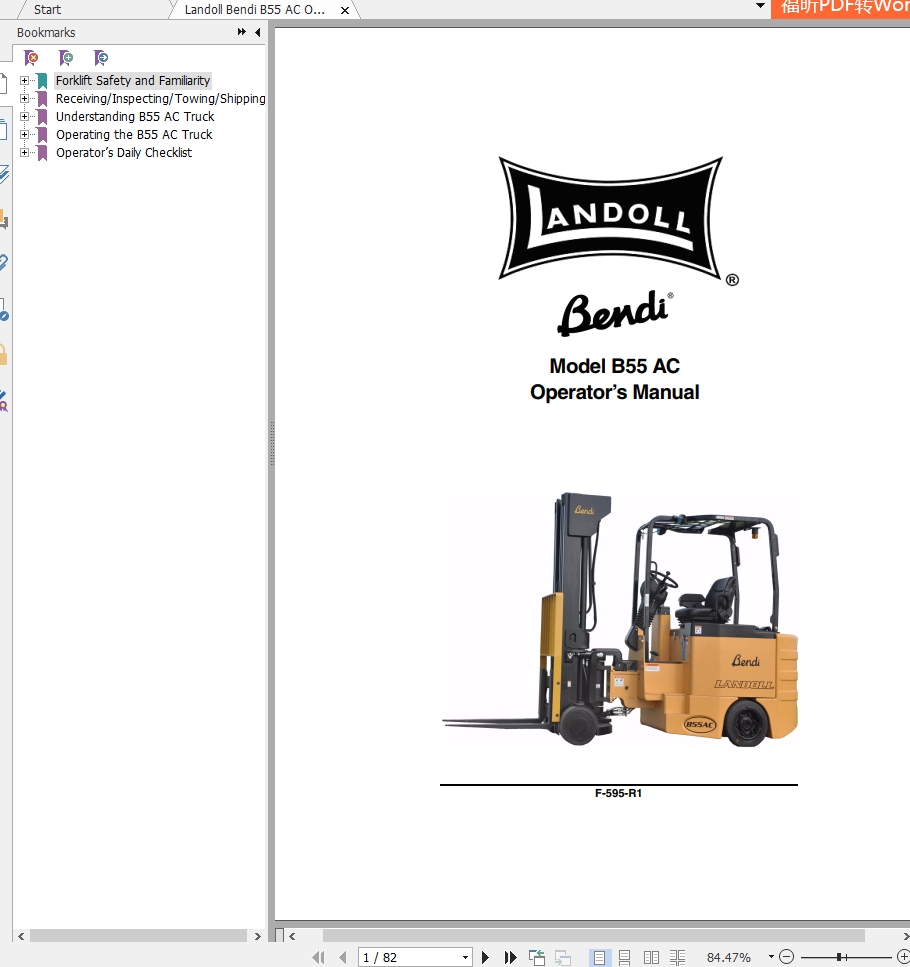Expand all bookmarks with double-arrow icon
The image size is (910, 967).
242,32
